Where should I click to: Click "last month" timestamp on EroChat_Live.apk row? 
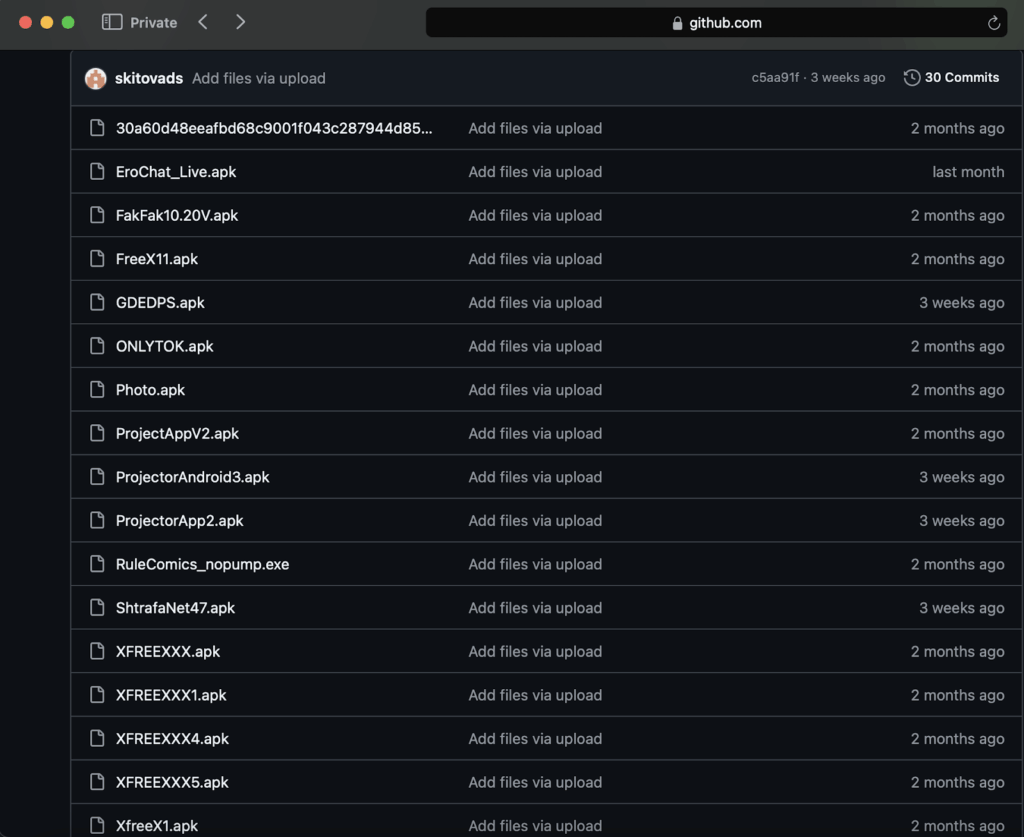[x=968, y=172]
